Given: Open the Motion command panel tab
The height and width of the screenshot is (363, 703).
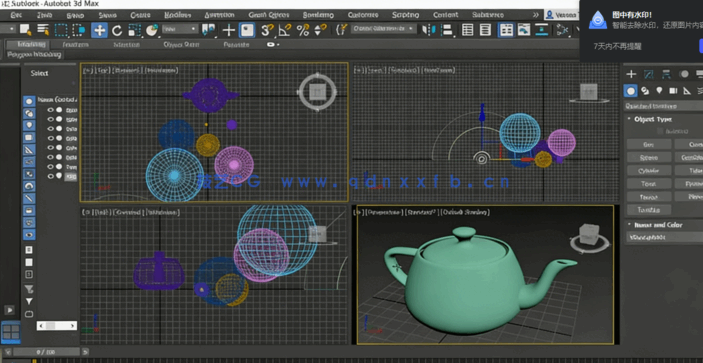Looking at the screenshot, I should pos(684,74).
